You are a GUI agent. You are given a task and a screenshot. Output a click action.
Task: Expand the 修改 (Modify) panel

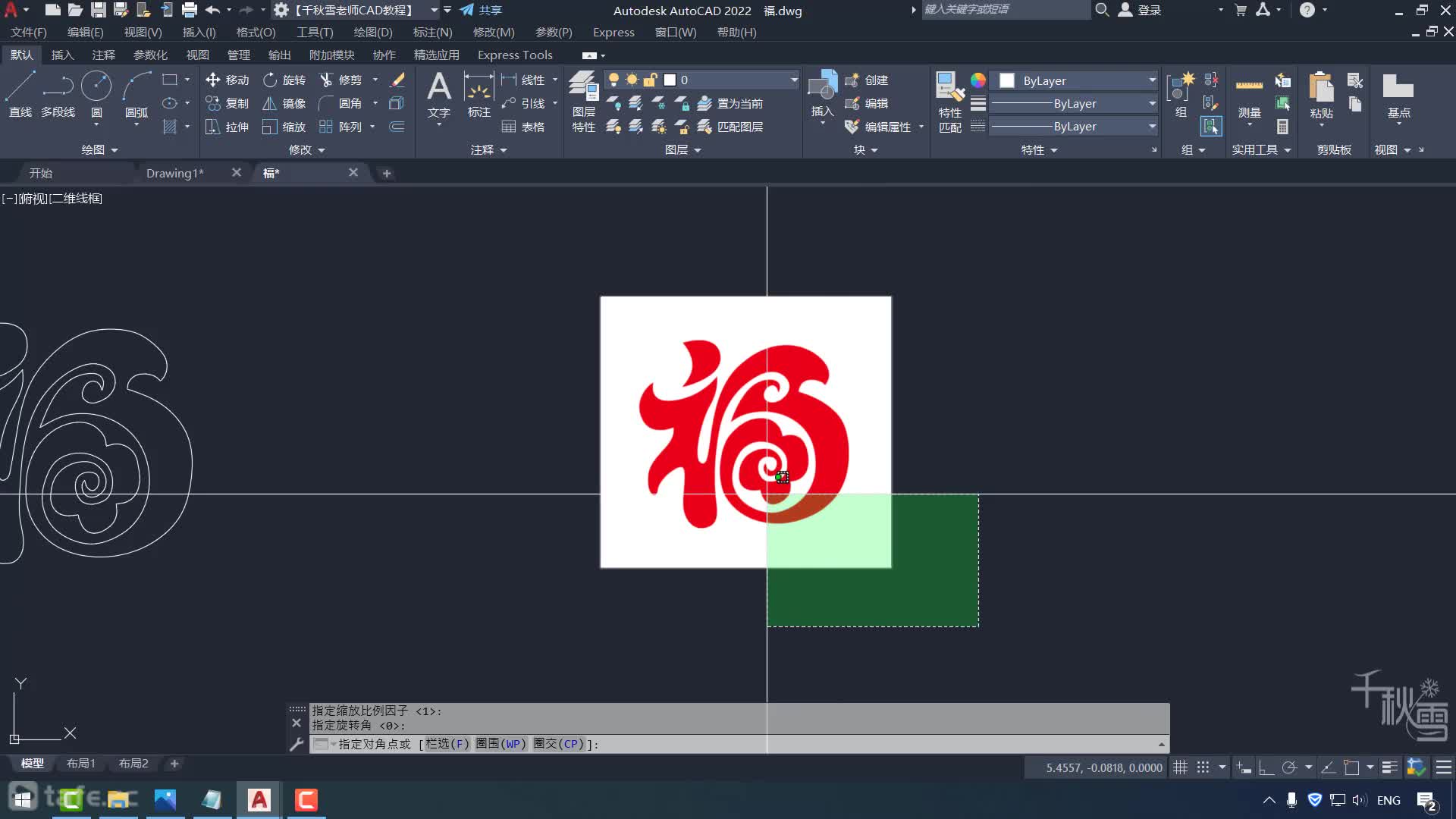pos(306,149)
